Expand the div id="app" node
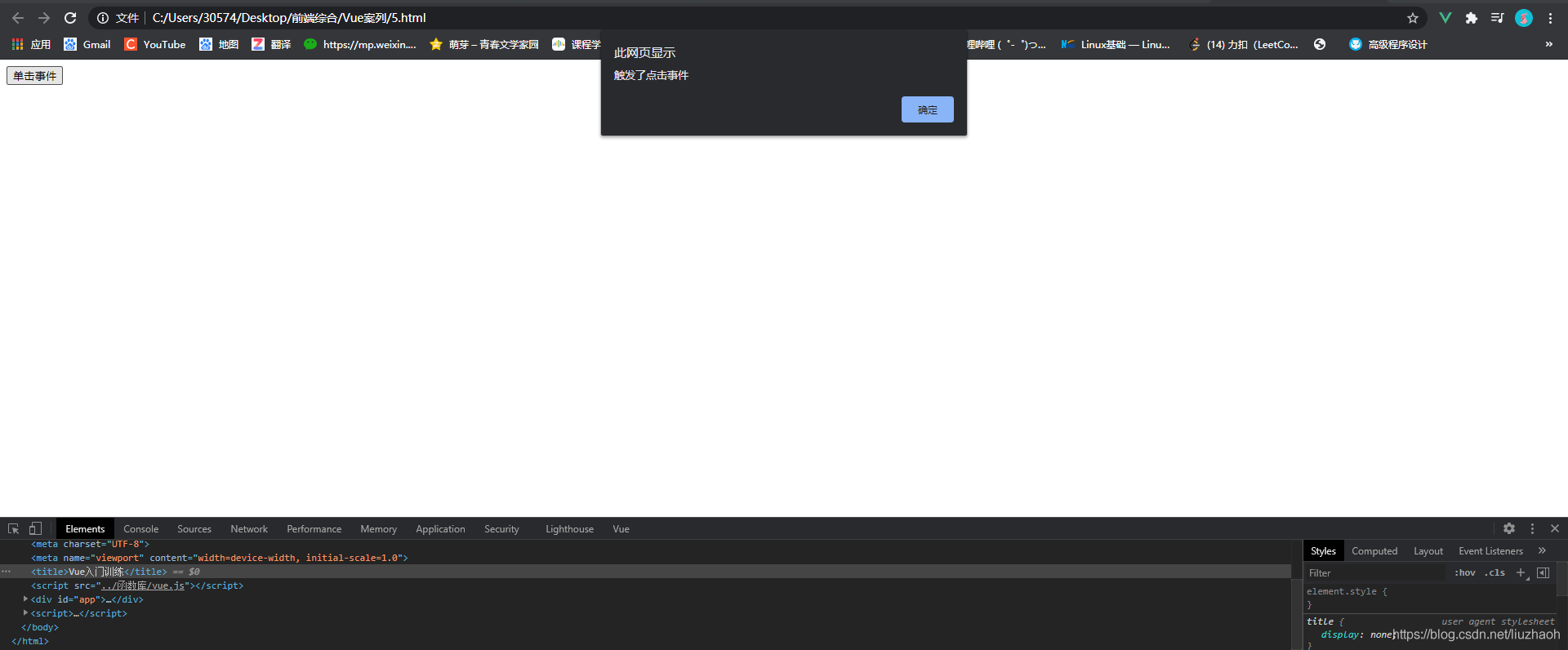 (x=25, y=599)
